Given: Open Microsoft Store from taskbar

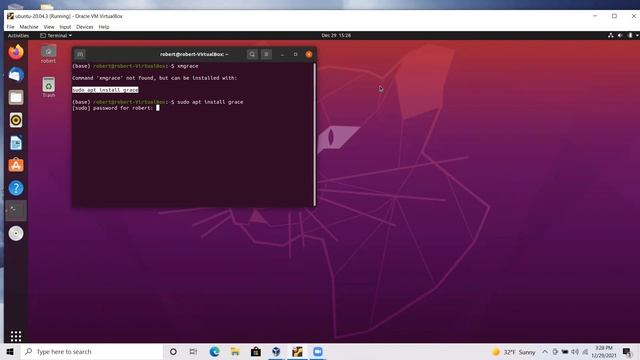Looking at the screenshot, I should pos(256,351).
